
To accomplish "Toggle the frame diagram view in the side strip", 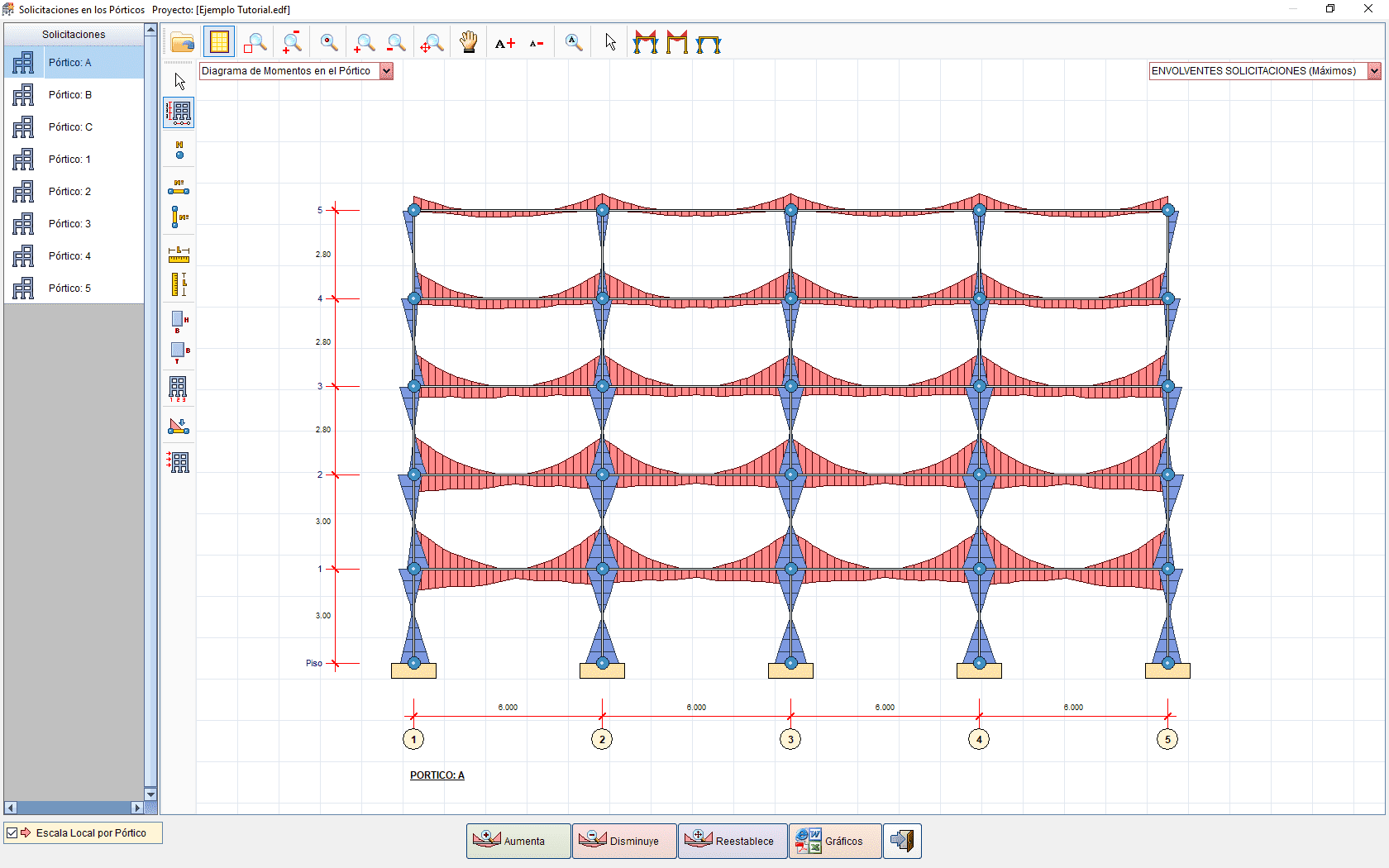I will [x=179, y=112].
